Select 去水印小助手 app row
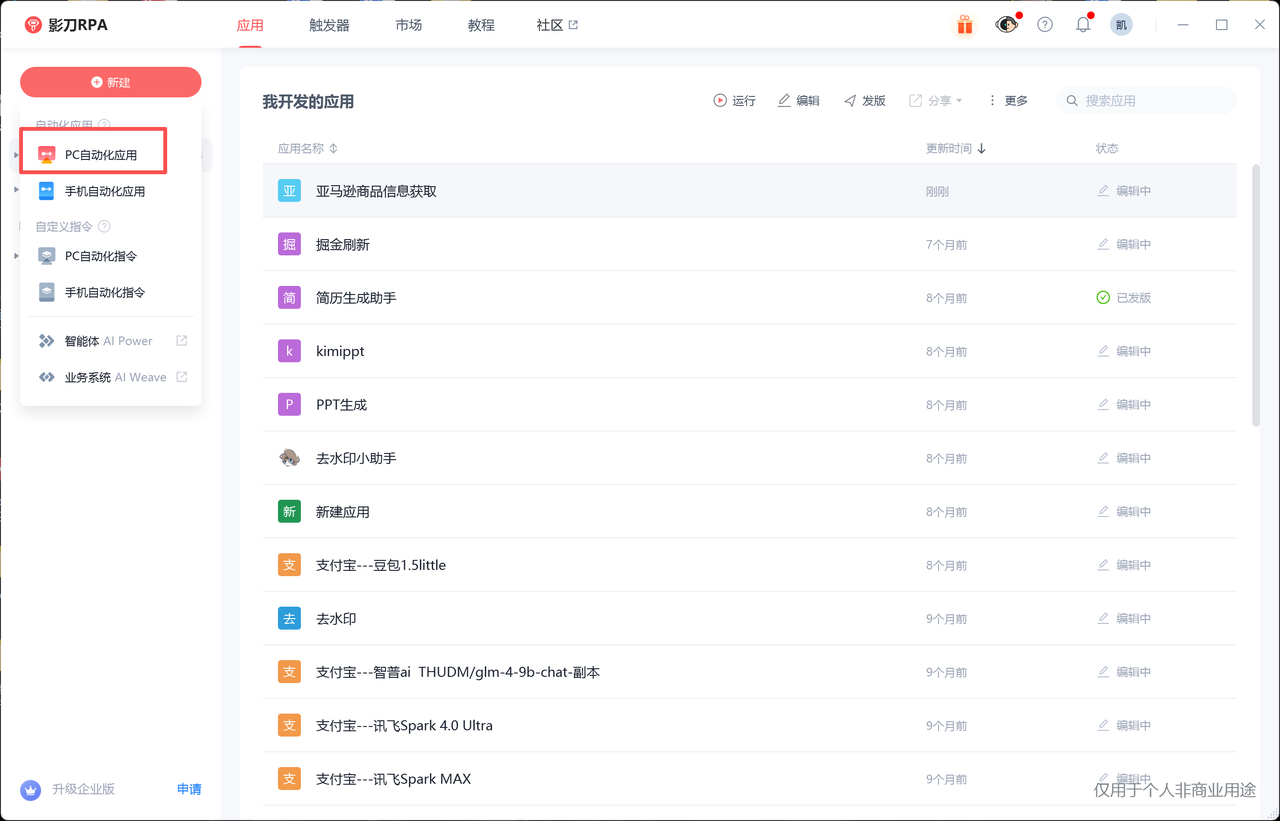Screen dimensions: 1280x821 (749, 458)
